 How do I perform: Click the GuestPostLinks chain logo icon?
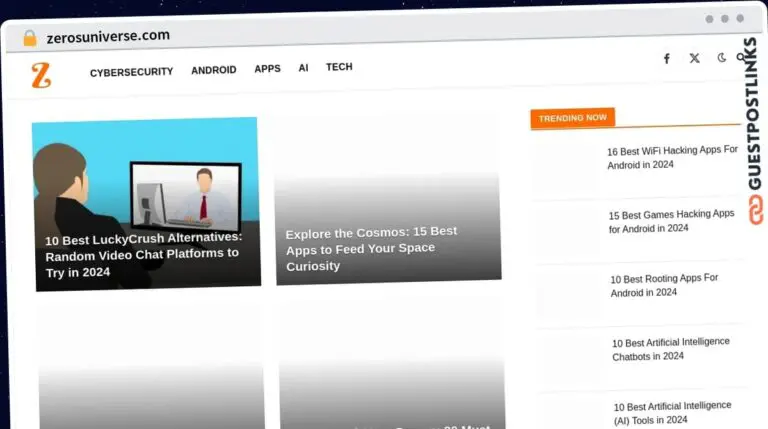click(x=755, y=211)
